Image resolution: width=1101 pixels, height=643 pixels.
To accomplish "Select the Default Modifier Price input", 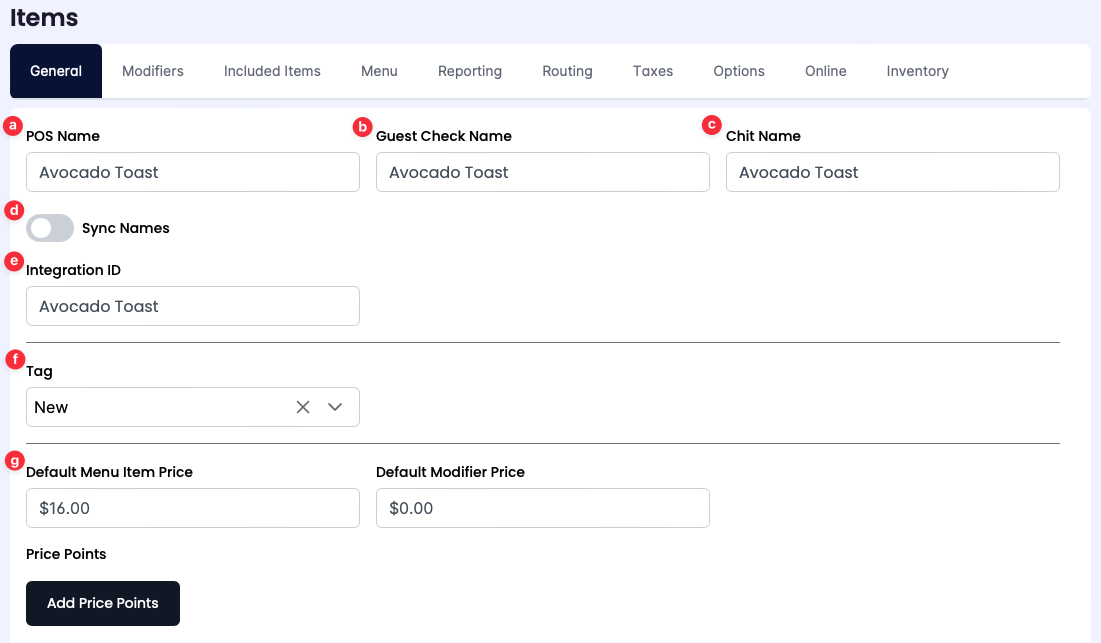I will pos(543,508).
